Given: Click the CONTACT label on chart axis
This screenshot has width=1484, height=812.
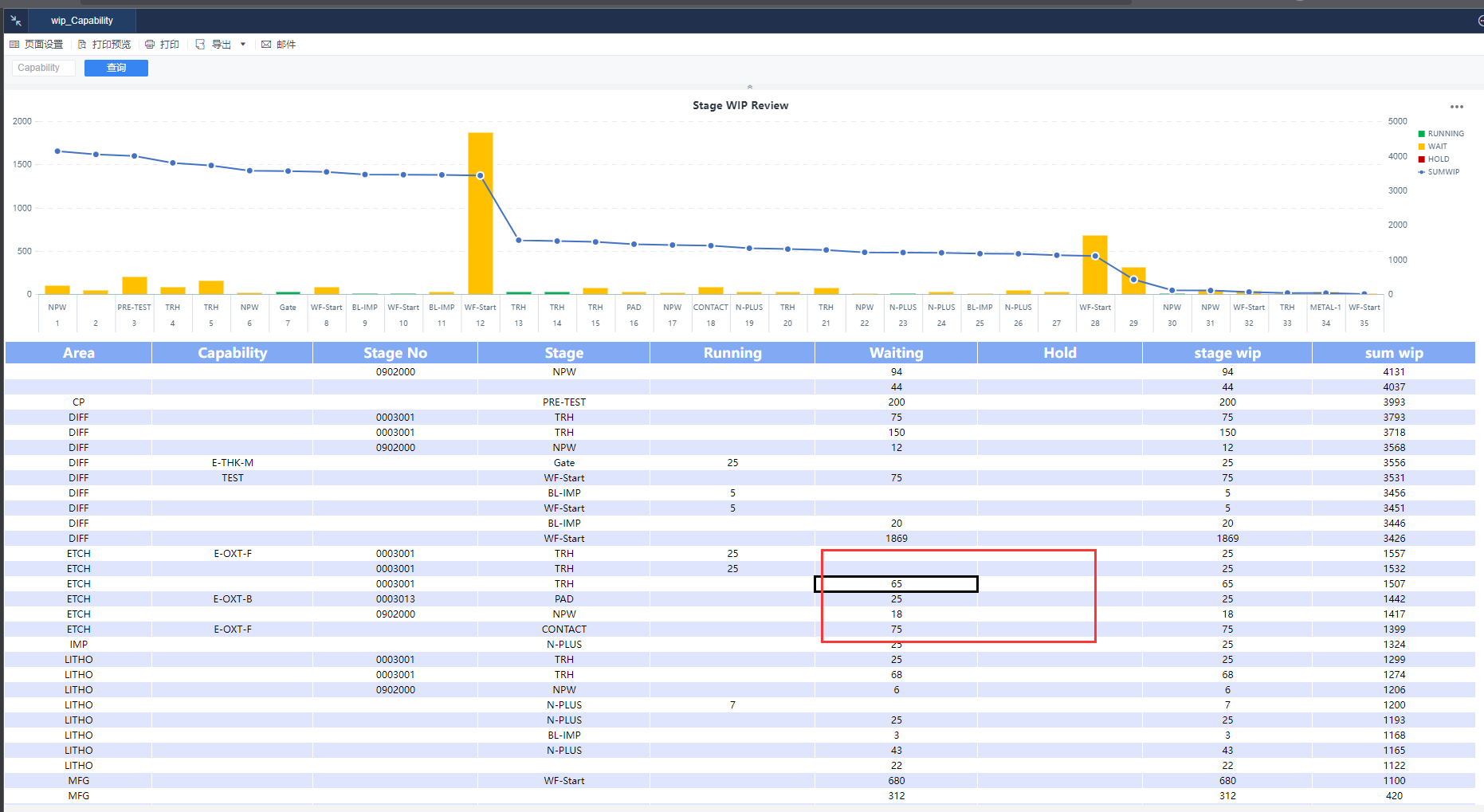Looking at the screenshot, I should 711,308.
